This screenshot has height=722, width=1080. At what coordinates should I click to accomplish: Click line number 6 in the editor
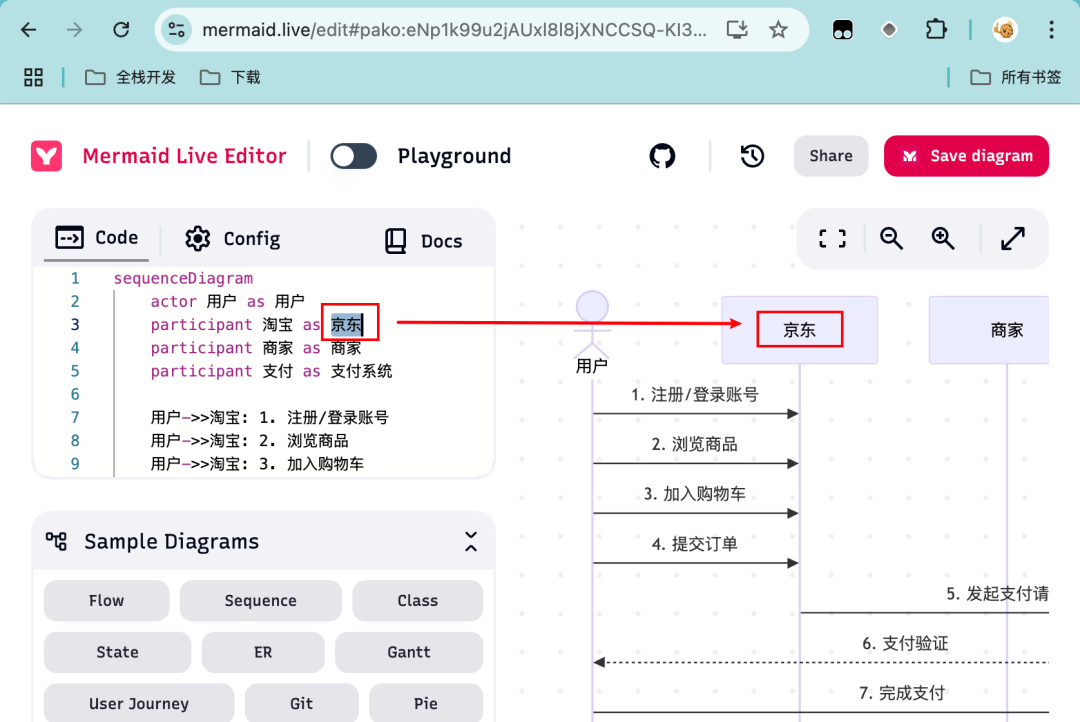coord(75,394)
